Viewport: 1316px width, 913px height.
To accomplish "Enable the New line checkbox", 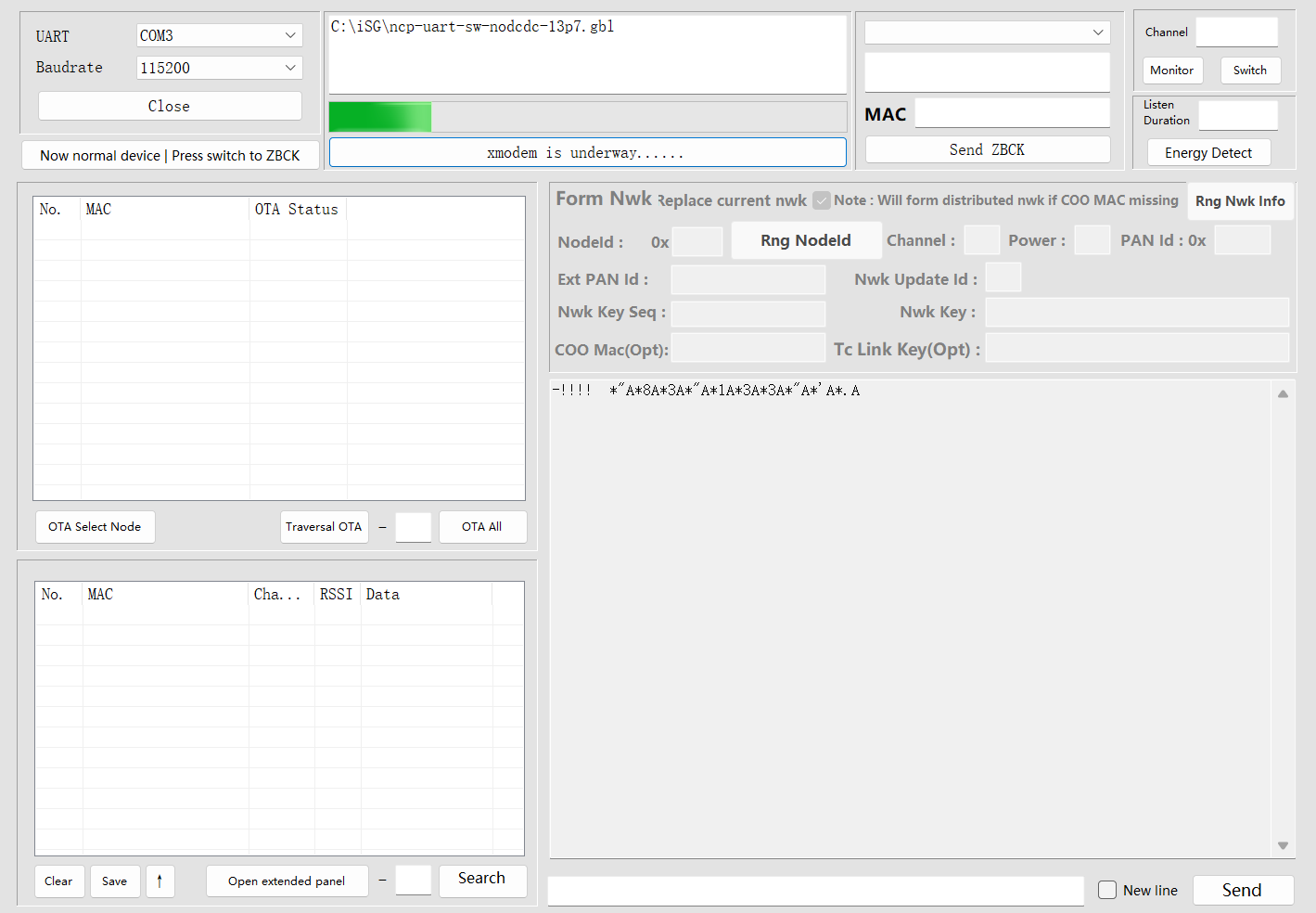I will click(x=1107, y=890).
